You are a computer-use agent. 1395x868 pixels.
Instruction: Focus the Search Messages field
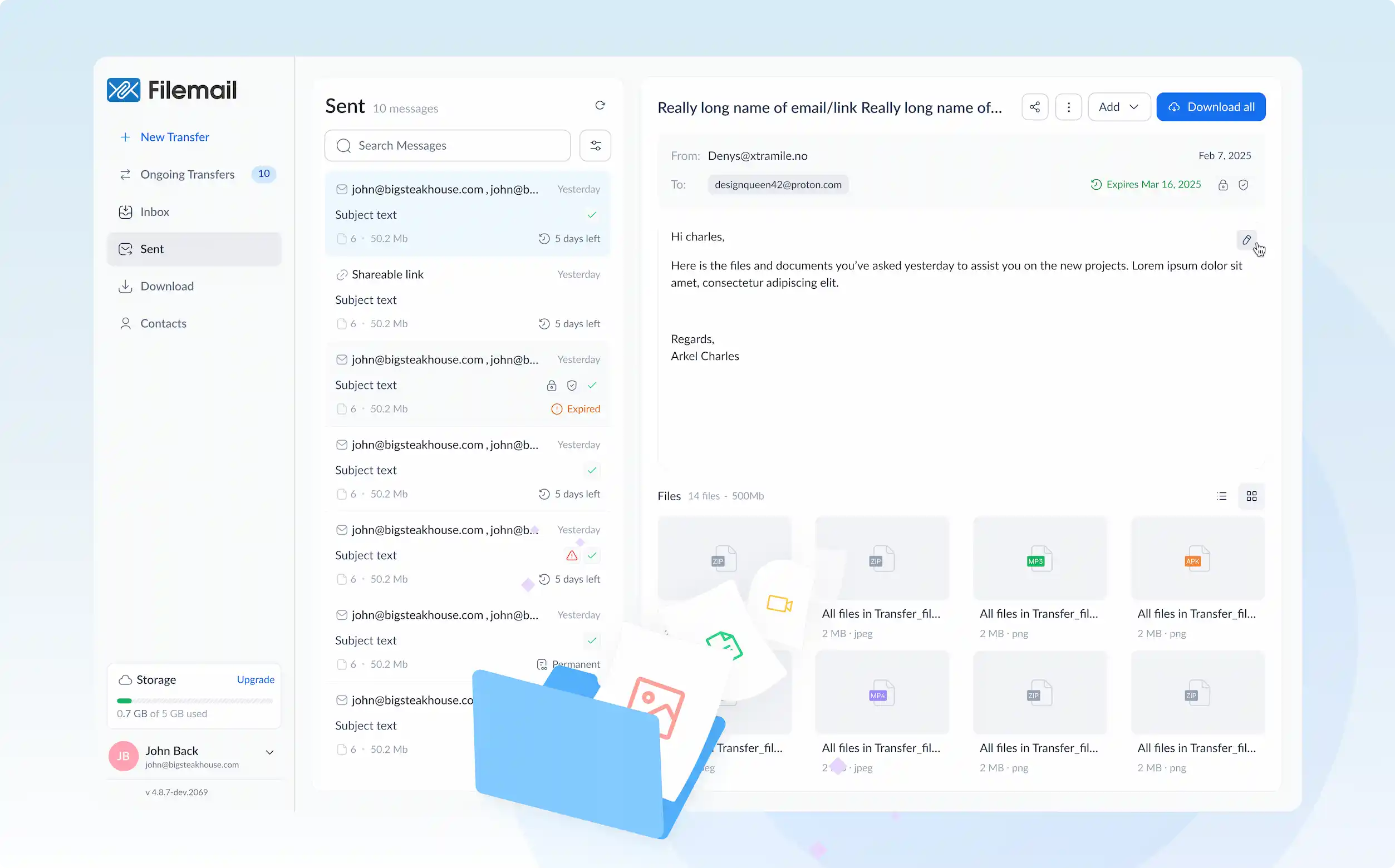tap(448, 145)
